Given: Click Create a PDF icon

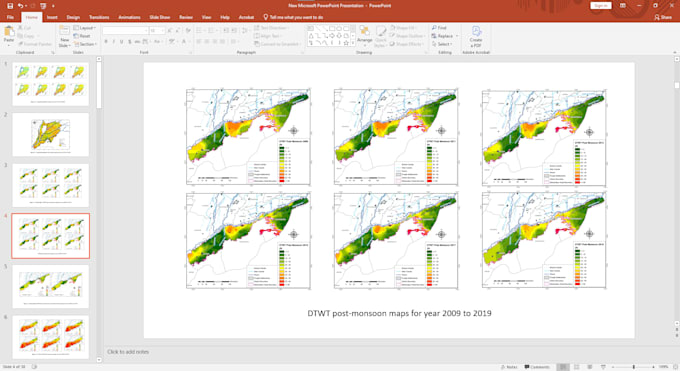Looking at the screenshot, I should pos(476,36).
